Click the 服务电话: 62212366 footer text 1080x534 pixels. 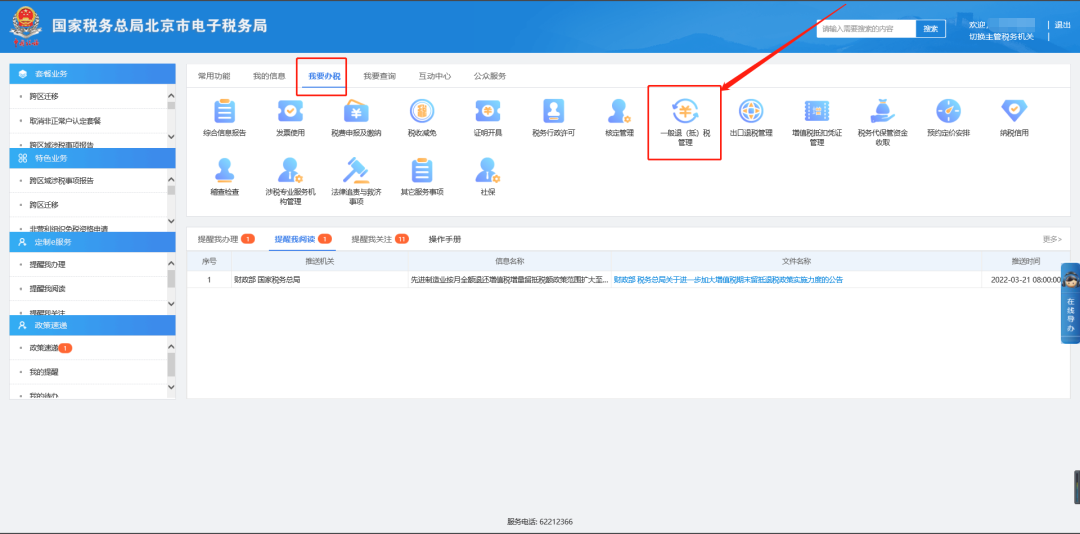[540, 522]
